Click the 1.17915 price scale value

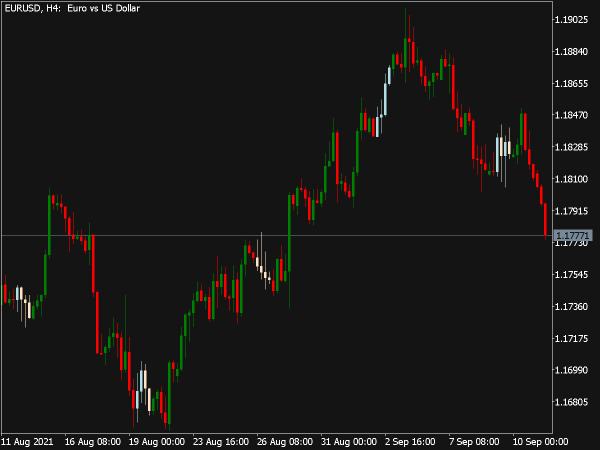571,211
